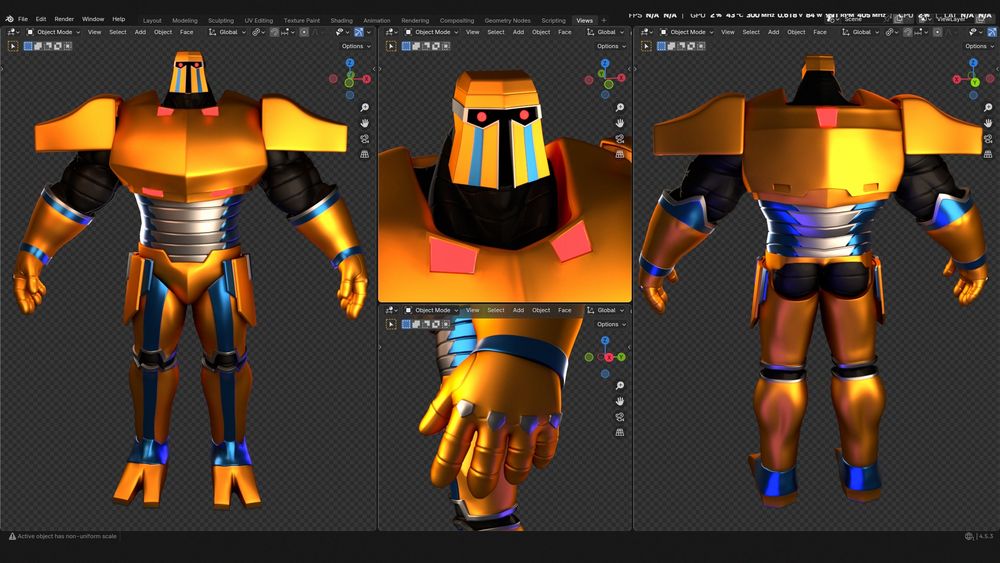Select tweak tool in face close-up viewport
Screen dimensions: 1000x563
coord(391,46)
